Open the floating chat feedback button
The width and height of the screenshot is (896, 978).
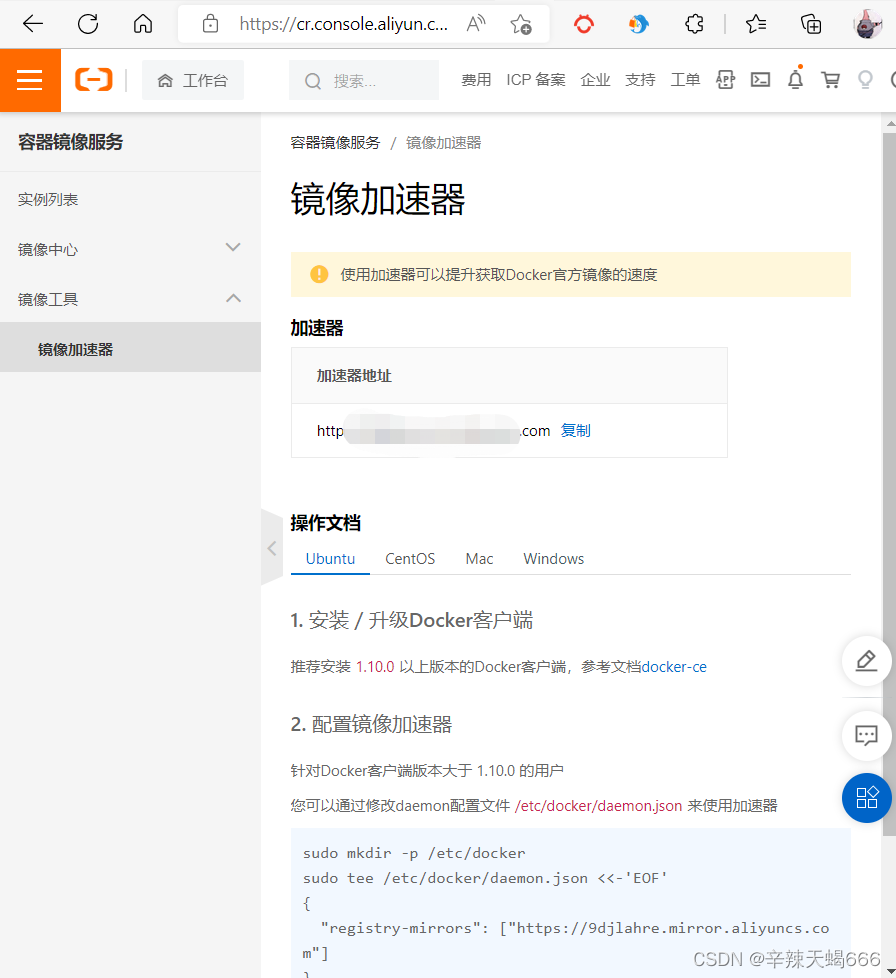[x=866, y=736]
